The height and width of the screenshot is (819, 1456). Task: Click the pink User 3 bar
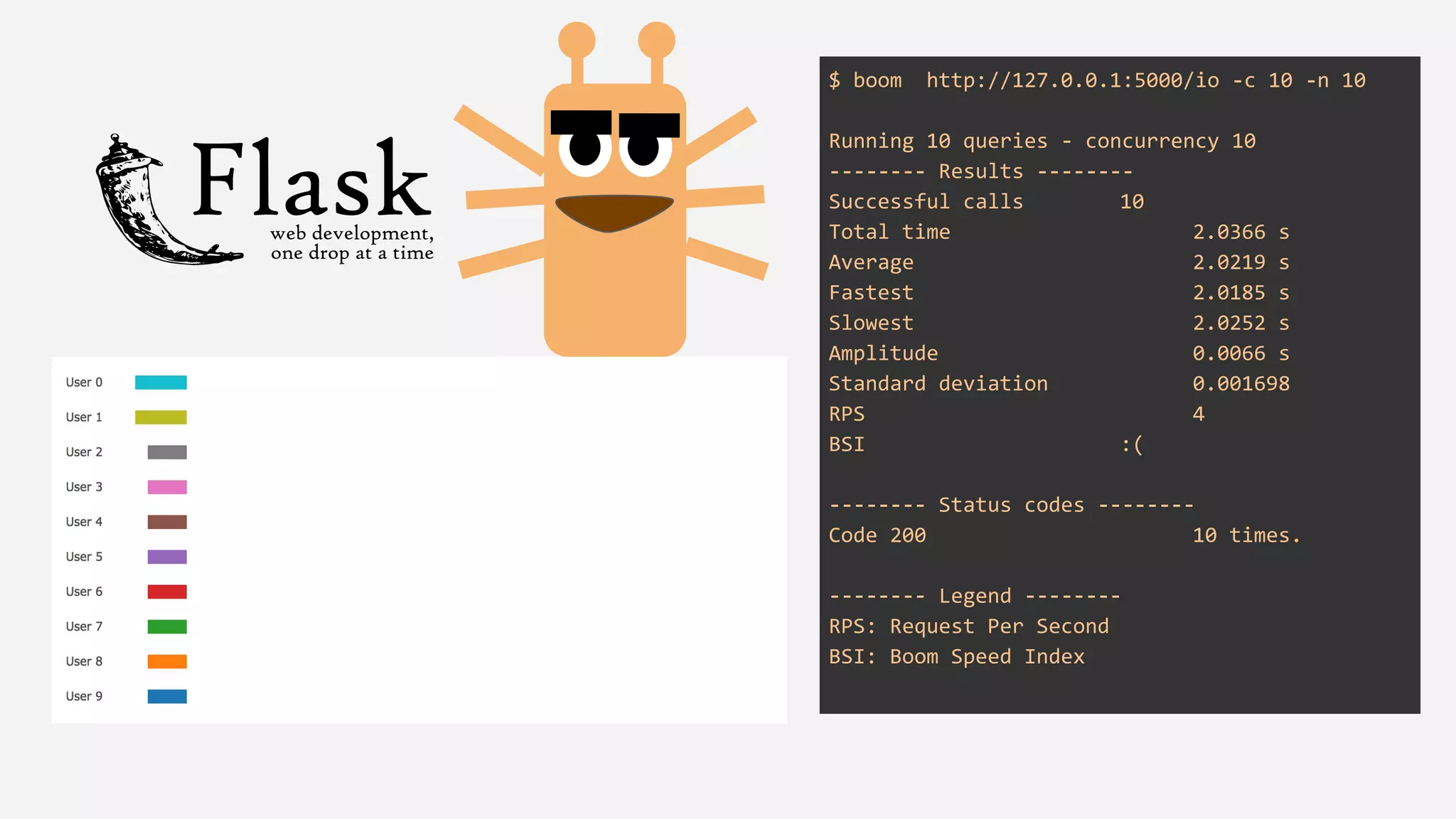click(167, 487)
